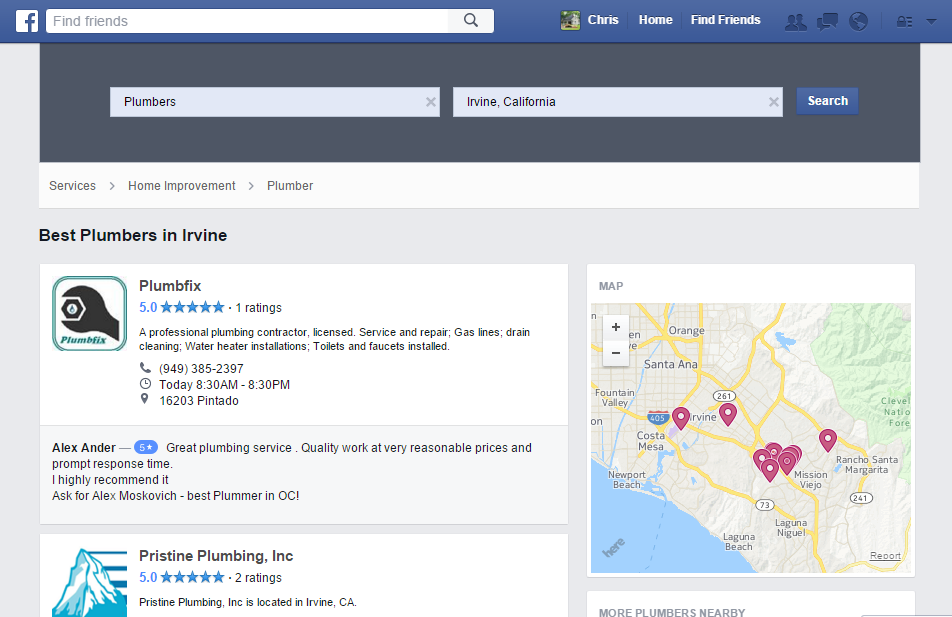The width and height of the screenshot is (952, 617).
Task: Open notifications globe icon
Action: pos(858,22)
